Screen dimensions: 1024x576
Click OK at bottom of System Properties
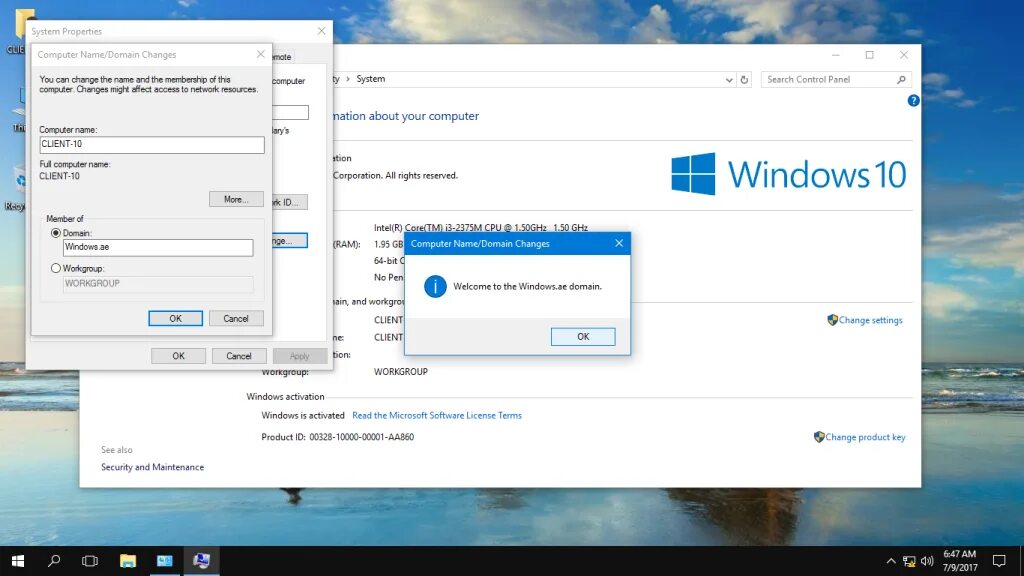[178, 356]
